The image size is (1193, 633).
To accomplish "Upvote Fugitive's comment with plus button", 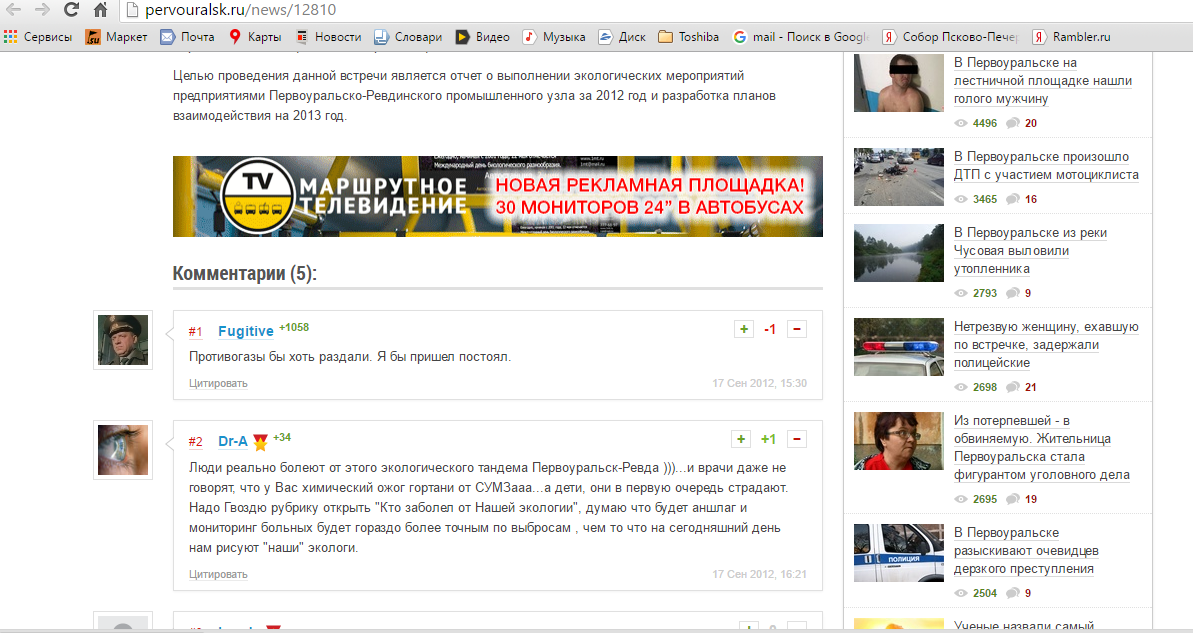I will coord(743,329).
